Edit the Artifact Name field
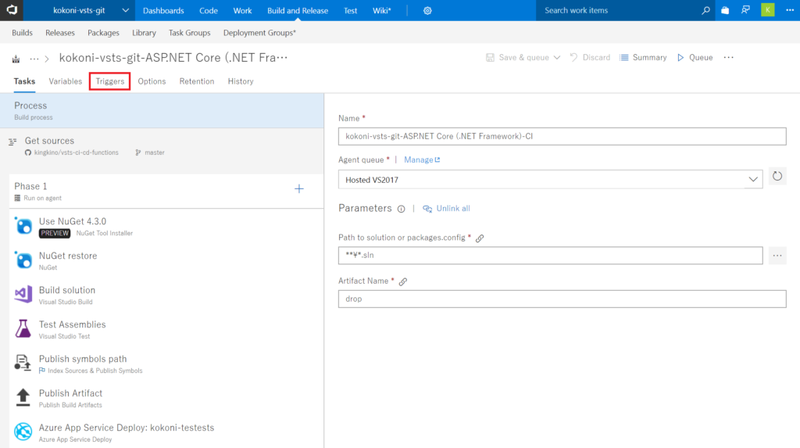800x448 pixels. tap(562, 299)
